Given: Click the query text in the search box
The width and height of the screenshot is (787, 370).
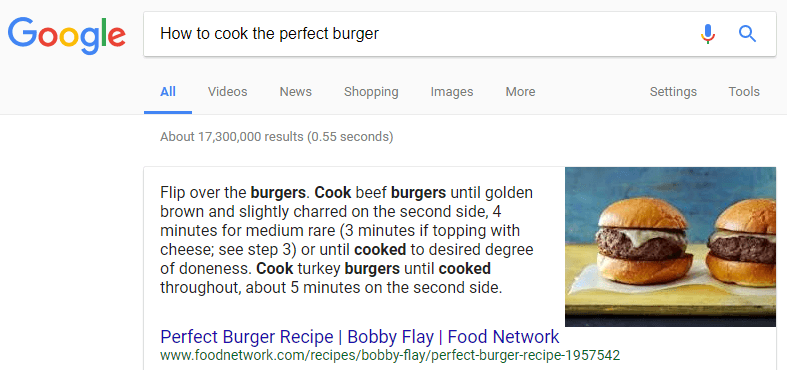Looking at the screenshot, I should tap(270, 34).
